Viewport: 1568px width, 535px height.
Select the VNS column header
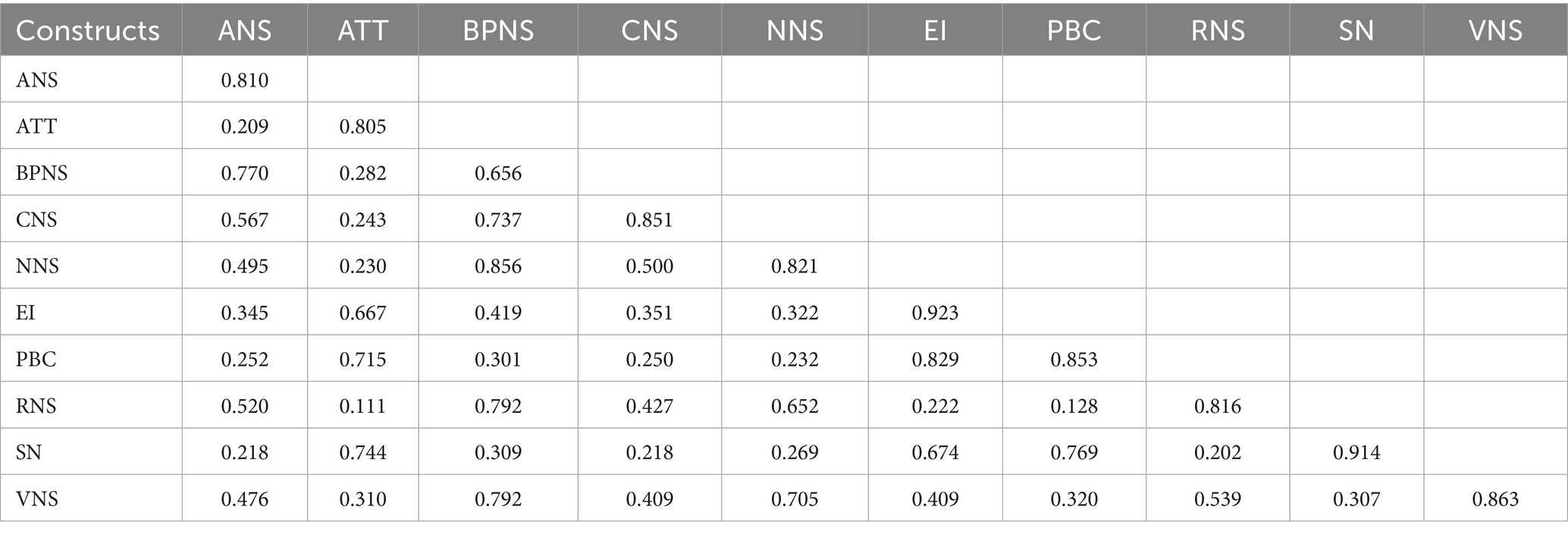pos(1495,30)
